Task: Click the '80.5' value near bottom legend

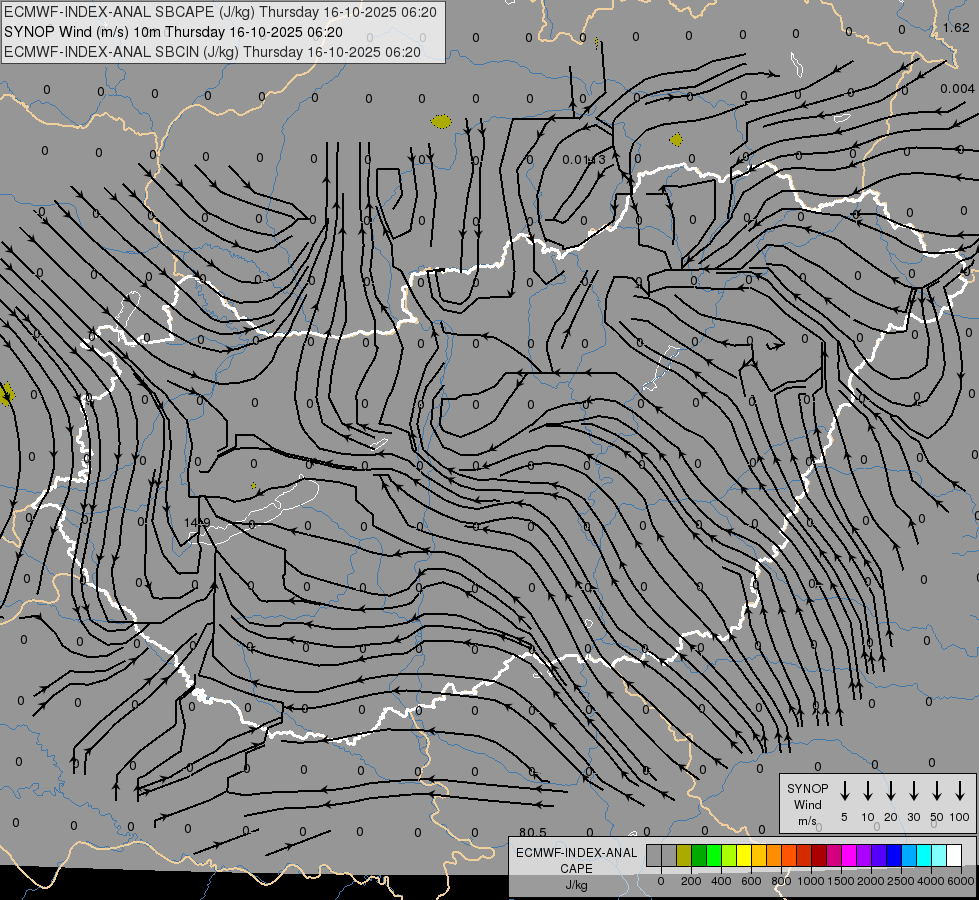Action: tap(533, 832)
